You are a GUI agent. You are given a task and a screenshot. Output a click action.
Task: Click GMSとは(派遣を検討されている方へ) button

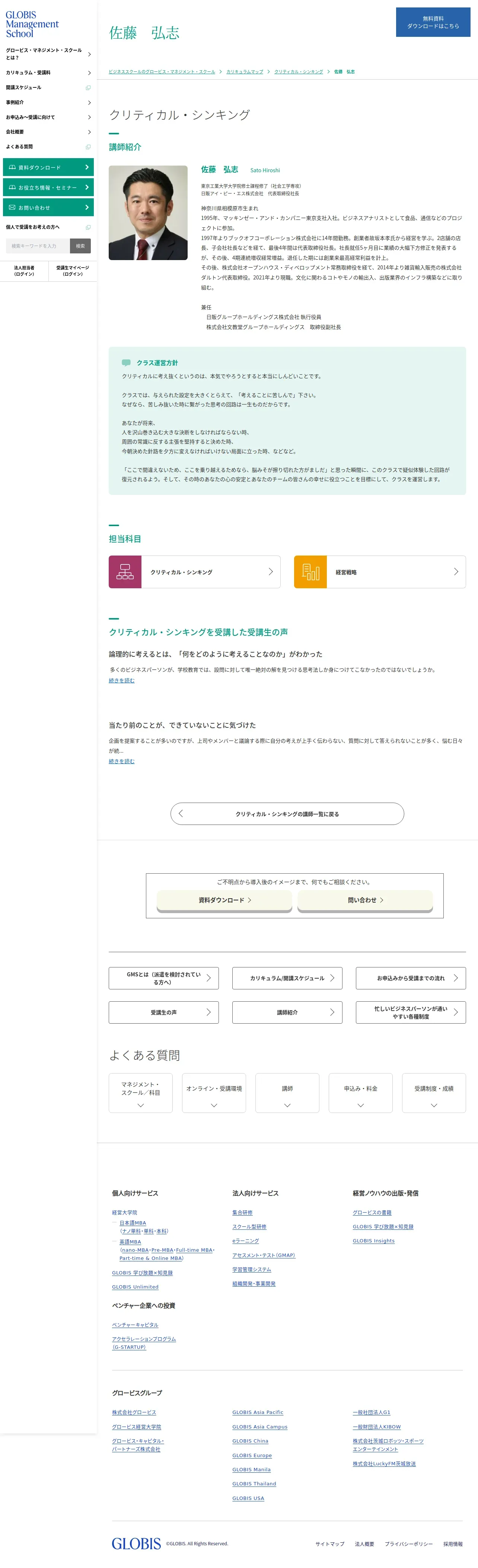tap(164, 978)
